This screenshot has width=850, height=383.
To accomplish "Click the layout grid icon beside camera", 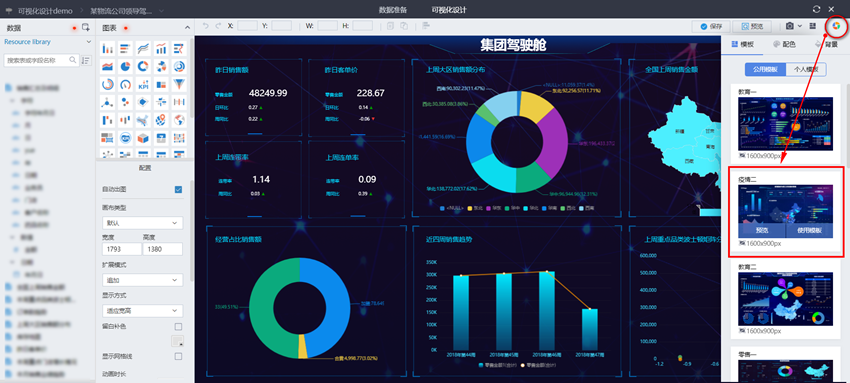I will 813,26.
